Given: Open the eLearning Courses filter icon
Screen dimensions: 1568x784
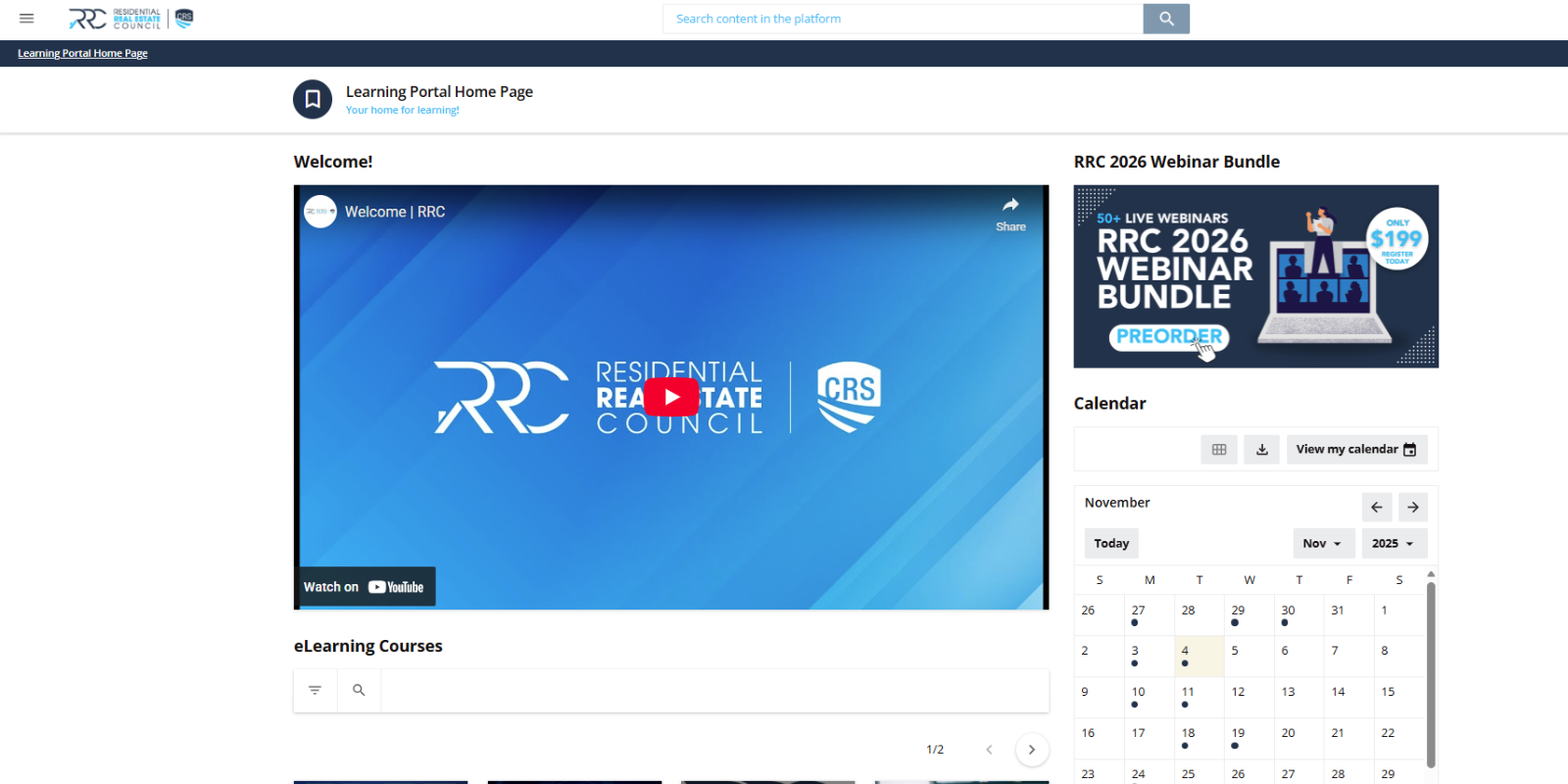Looking at the screenshot, I should (315, 690).
